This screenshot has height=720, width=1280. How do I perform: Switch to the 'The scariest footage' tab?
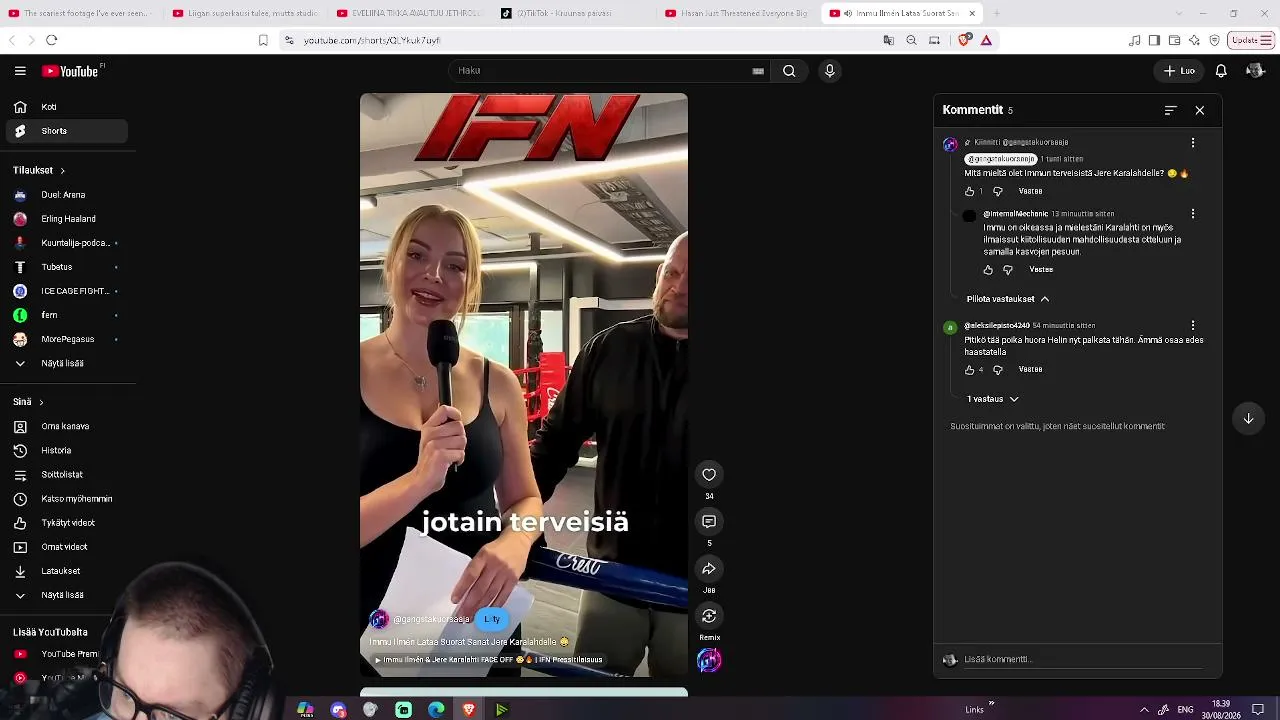pos(78,13)
